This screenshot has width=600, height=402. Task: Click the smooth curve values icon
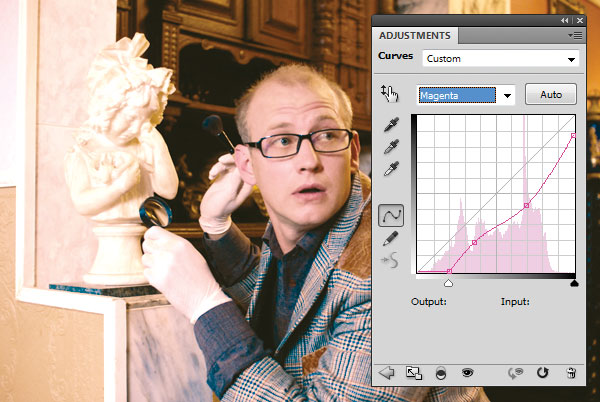click(x=390, y=261)
